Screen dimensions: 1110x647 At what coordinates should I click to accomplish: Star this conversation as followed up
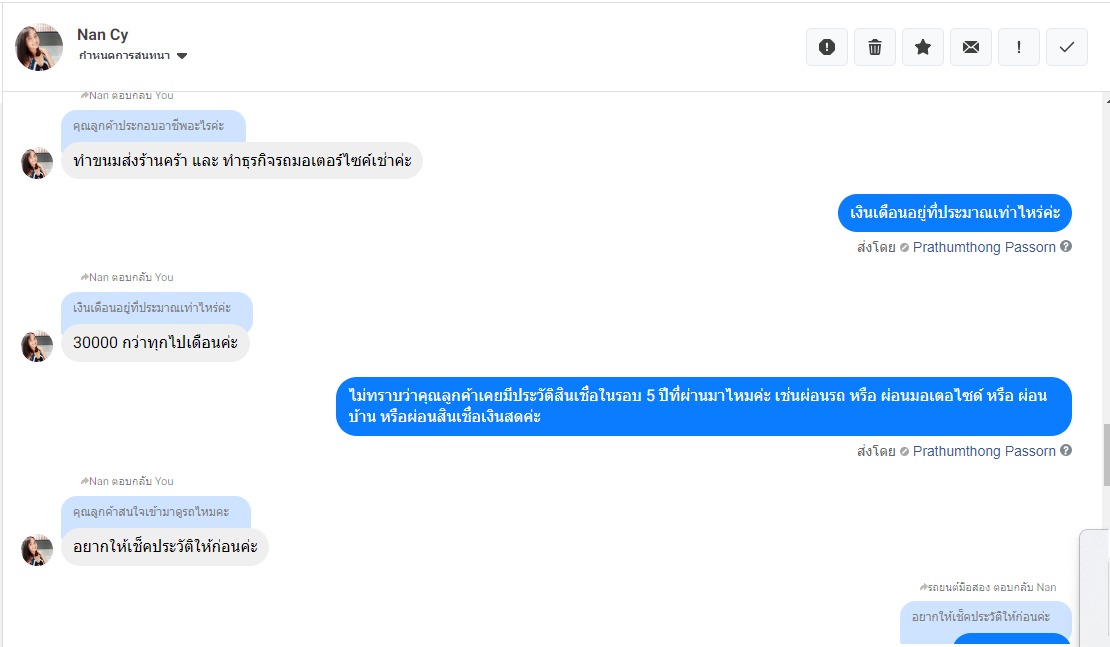tap(923, 47)
